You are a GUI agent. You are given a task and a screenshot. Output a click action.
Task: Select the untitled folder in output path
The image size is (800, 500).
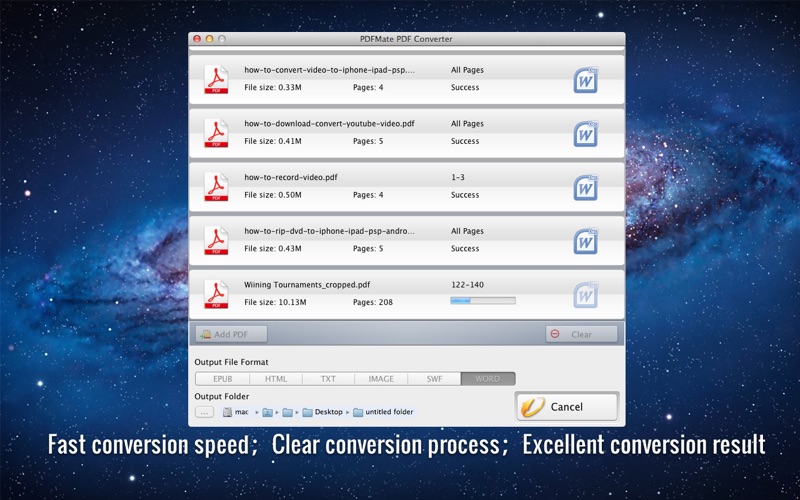point(383,412)
